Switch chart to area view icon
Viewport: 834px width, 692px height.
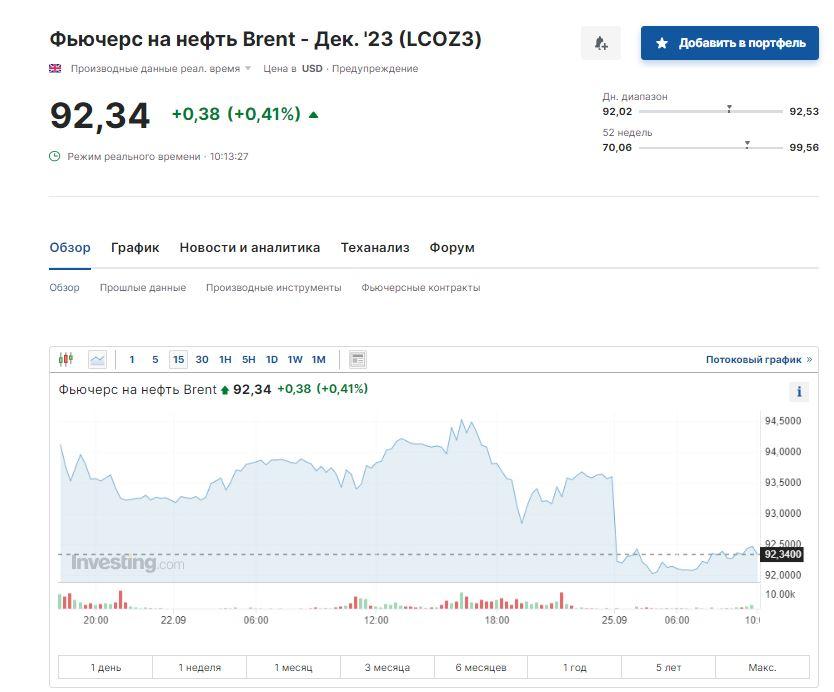click(x=97, y=359)
